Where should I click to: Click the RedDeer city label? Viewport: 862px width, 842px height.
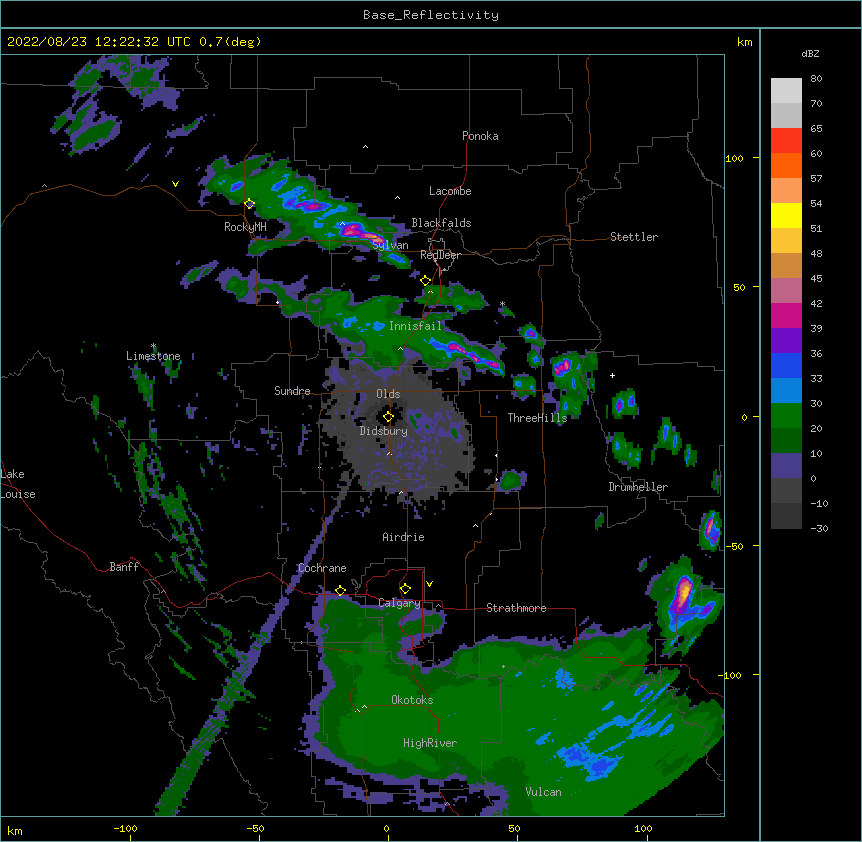click(x=440, y=255)
